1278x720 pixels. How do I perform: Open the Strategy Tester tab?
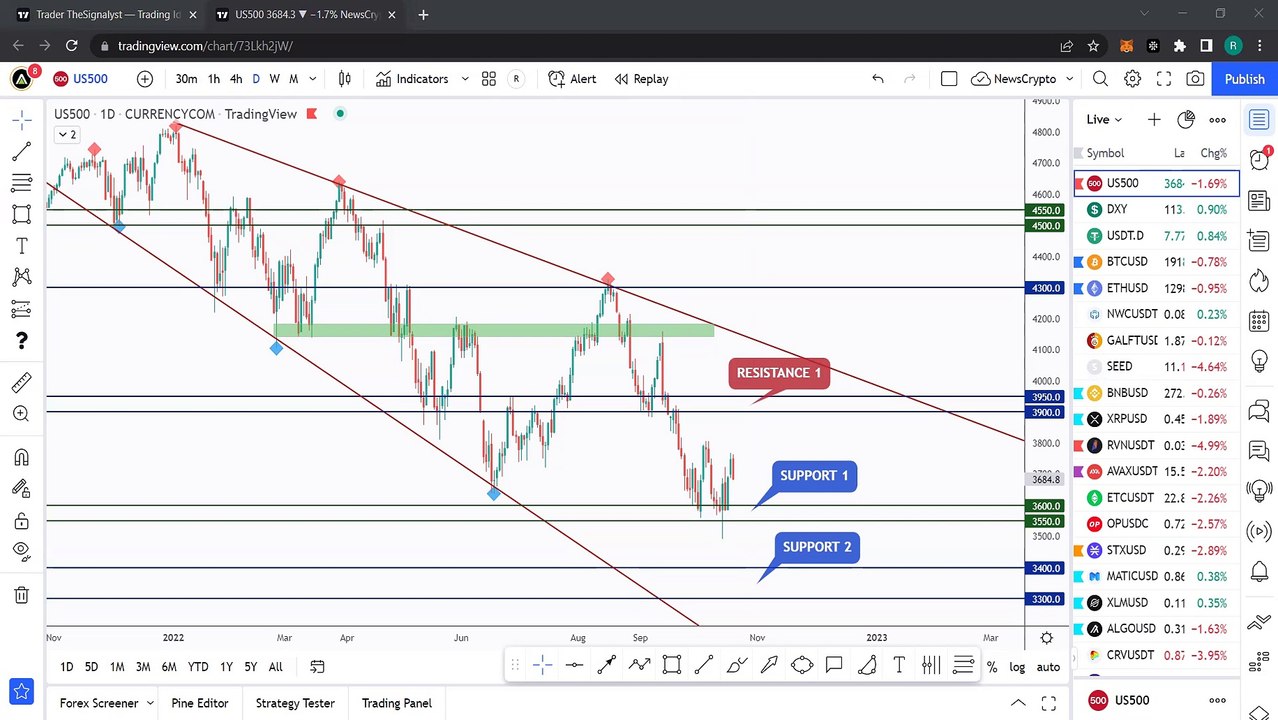295,703
